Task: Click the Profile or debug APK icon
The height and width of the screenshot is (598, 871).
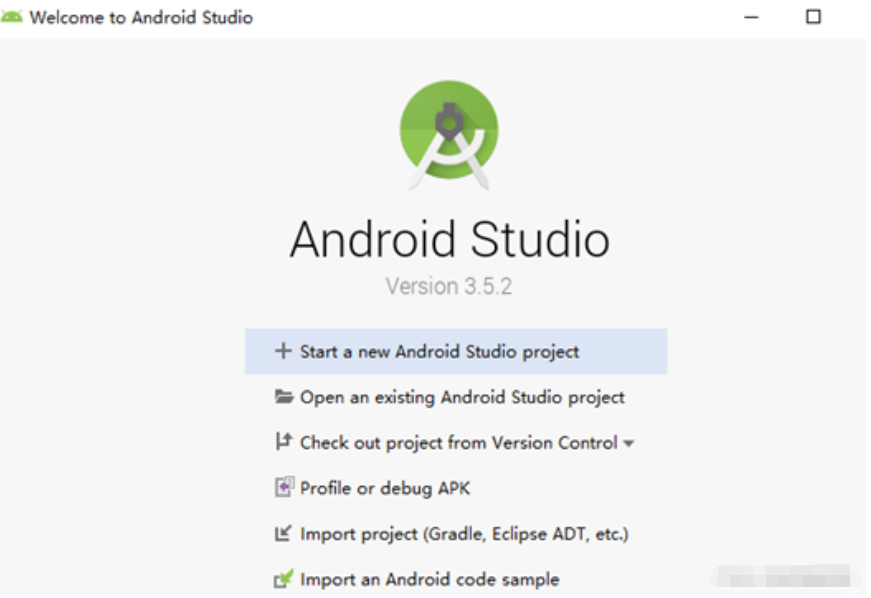Action: (x=284, y=488)
